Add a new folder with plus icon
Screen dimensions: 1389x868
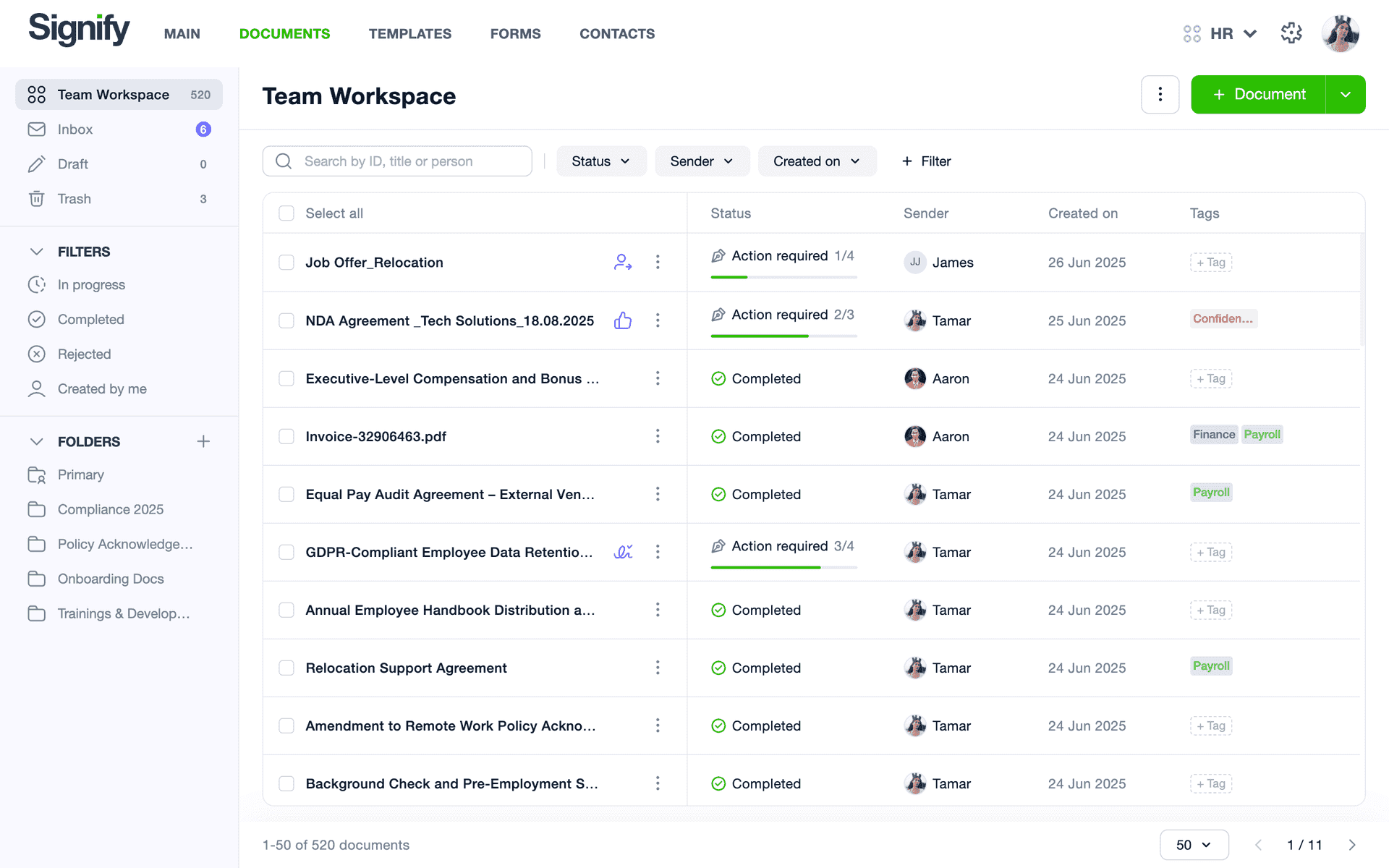point(203,441)
